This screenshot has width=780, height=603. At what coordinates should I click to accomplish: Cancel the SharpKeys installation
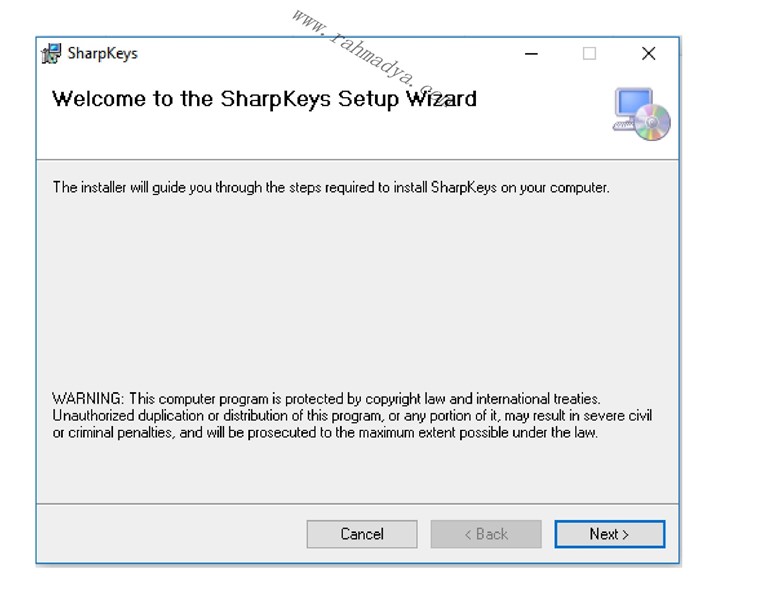362,534
